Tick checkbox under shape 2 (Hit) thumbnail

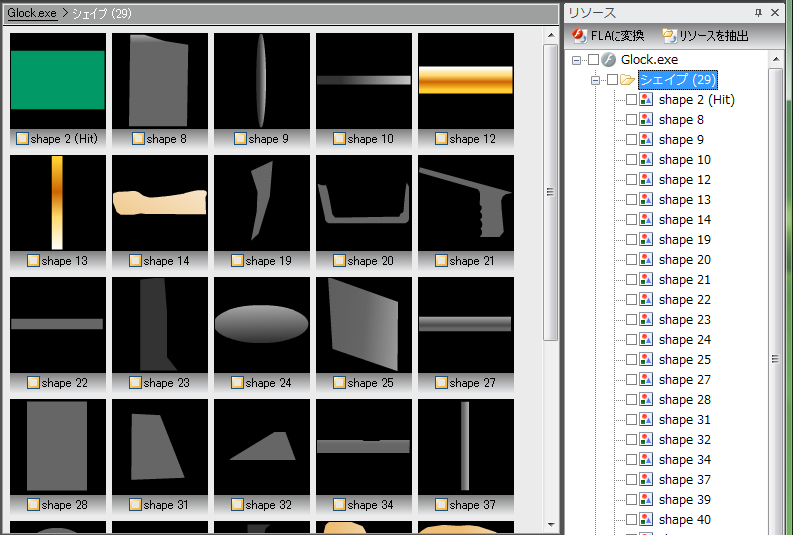[x=22, y=139]
